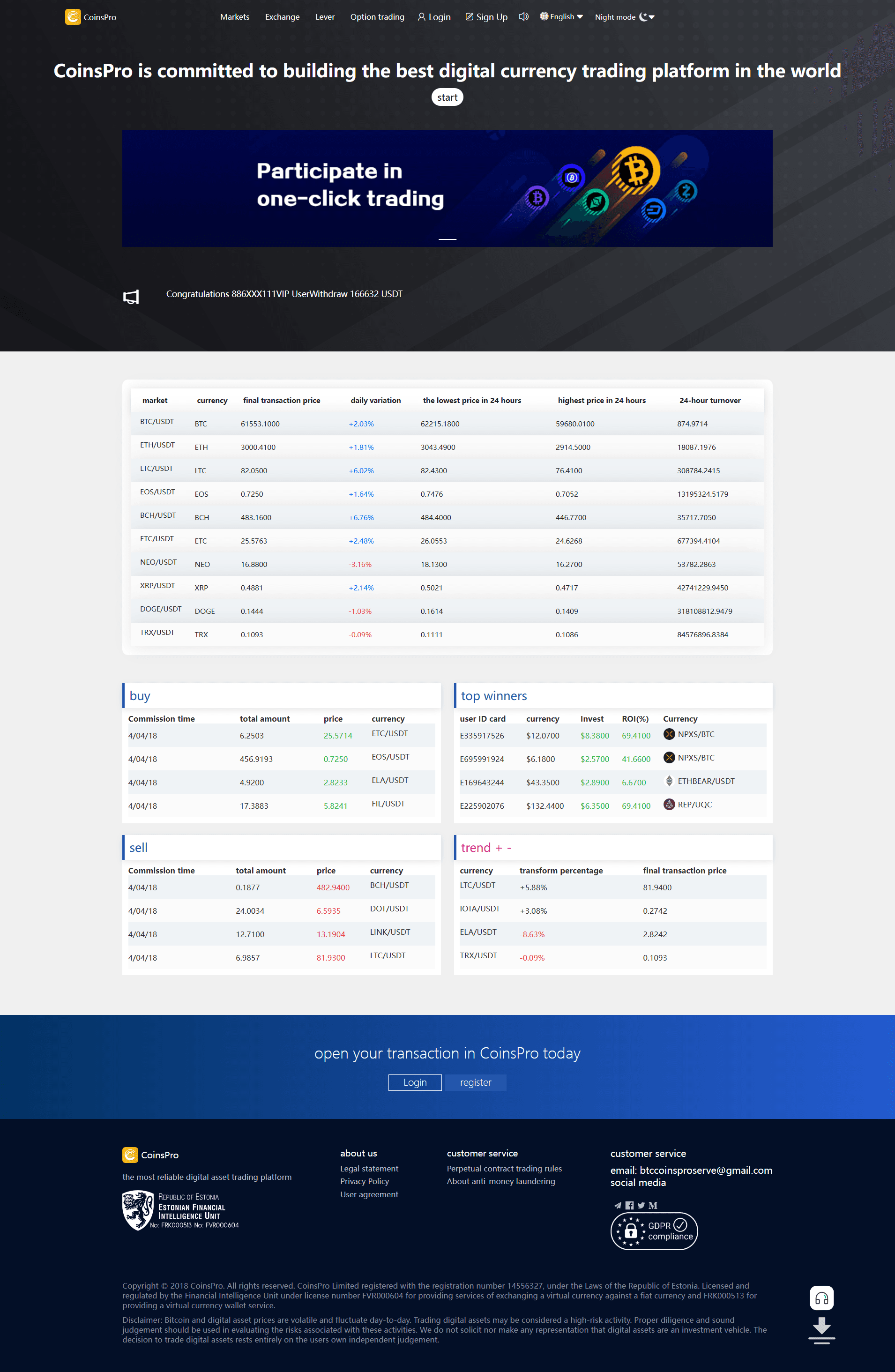Select the EOS/USDT market row
This screenshot has height=1372, width=895.
click(x=447, y=493)
